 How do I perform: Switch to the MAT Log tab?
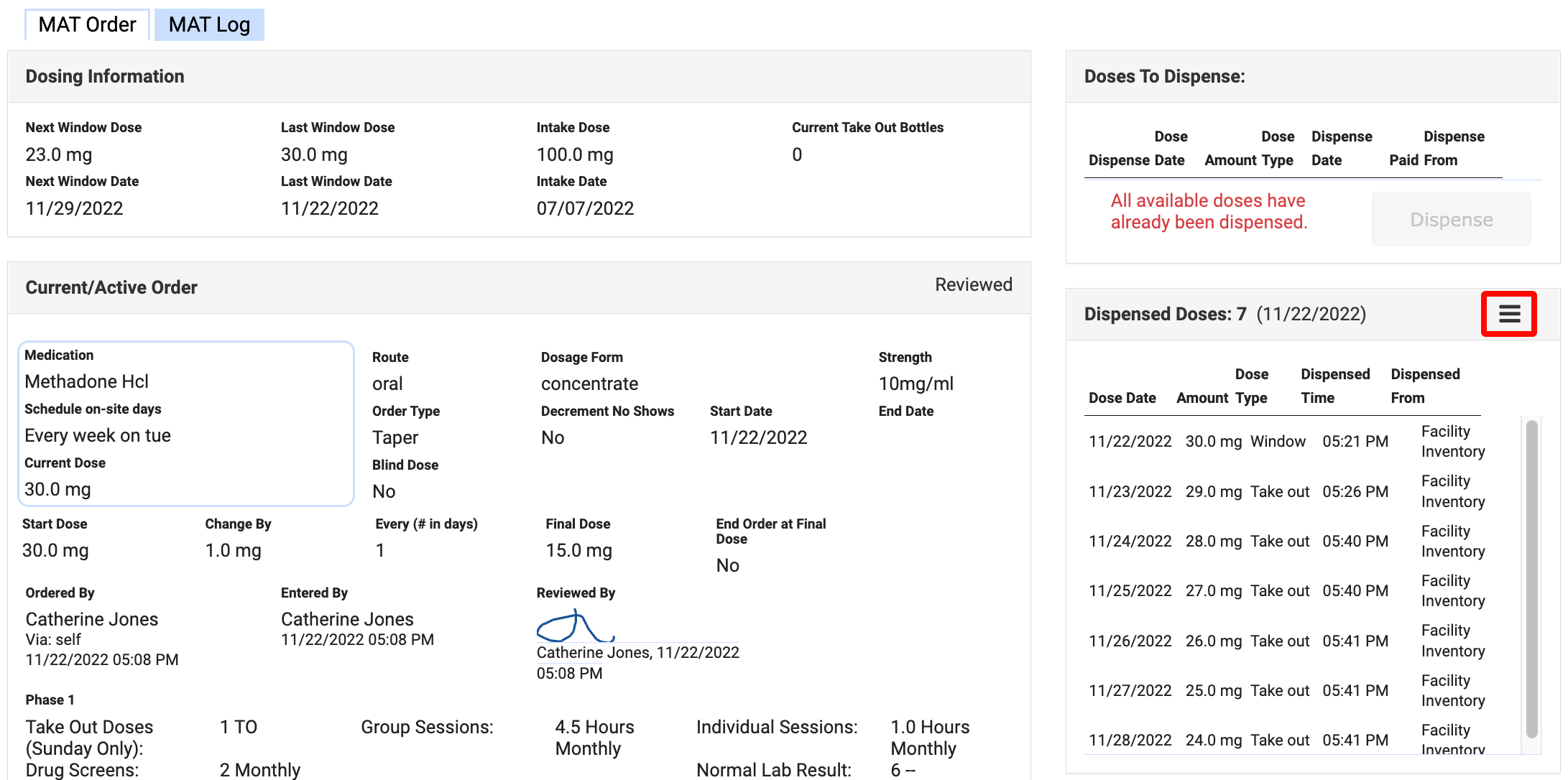[209, 25]
